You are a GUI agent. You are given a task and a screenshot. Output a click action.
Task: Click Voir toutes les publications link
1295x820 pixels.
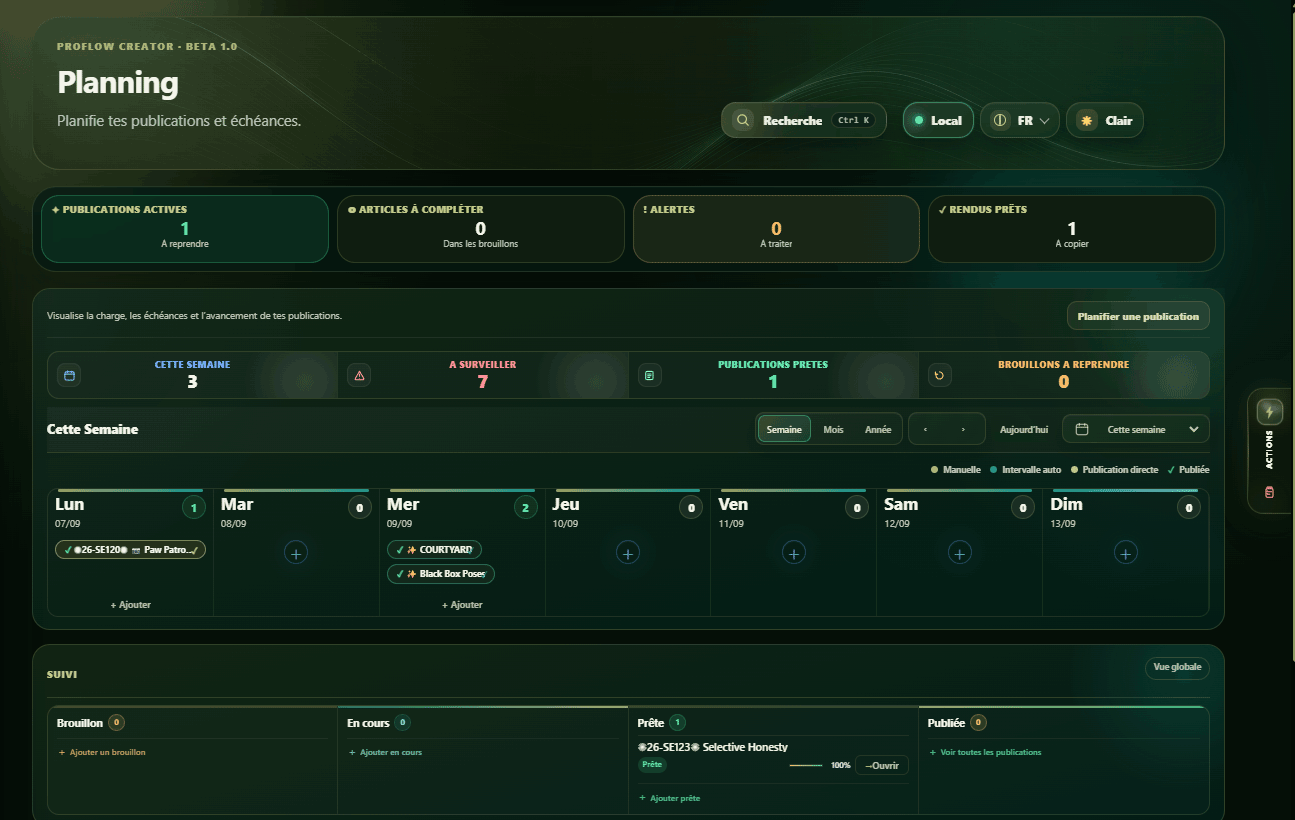pos(985,752)
